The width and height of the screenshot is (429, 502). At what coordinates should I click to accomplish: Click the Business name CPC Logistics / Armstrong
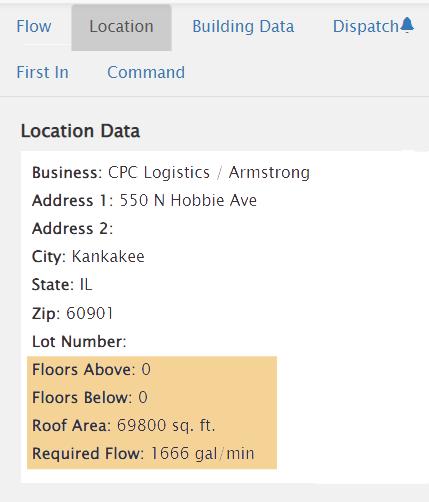[x=209, y=173]
